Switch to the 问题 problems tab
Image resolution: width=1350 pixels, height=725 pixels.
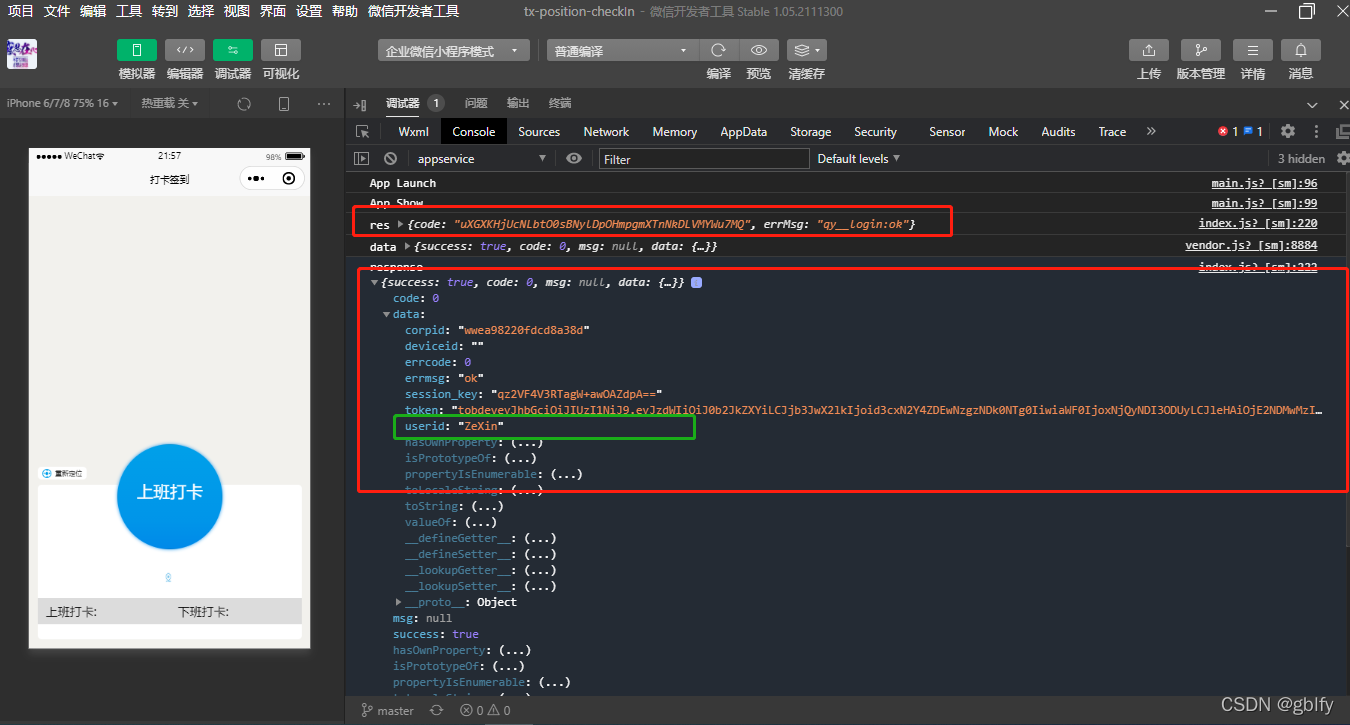(x=476, y=103)
